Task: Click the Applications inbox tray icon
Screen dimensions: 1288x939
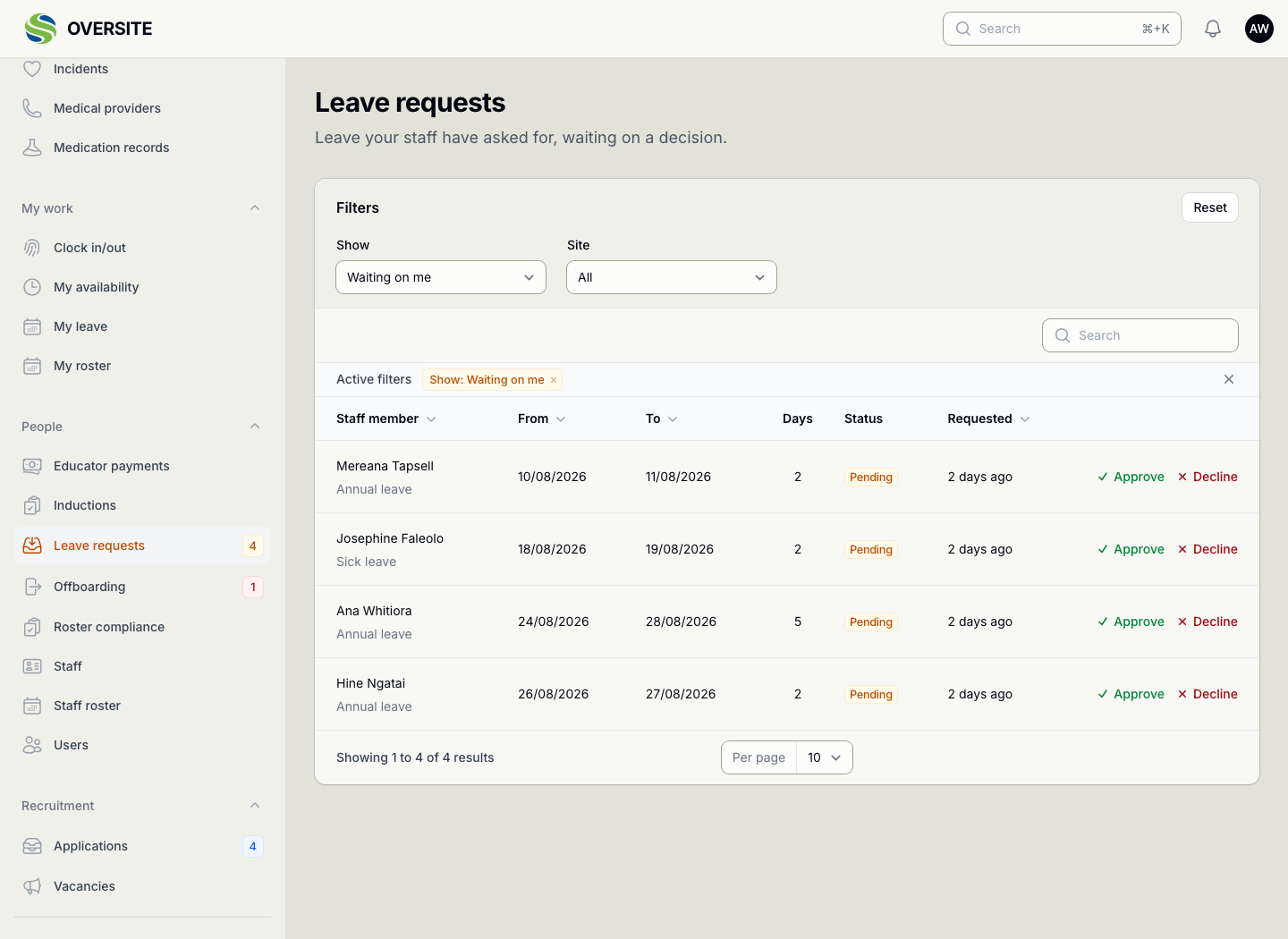Action: point(32,846)
